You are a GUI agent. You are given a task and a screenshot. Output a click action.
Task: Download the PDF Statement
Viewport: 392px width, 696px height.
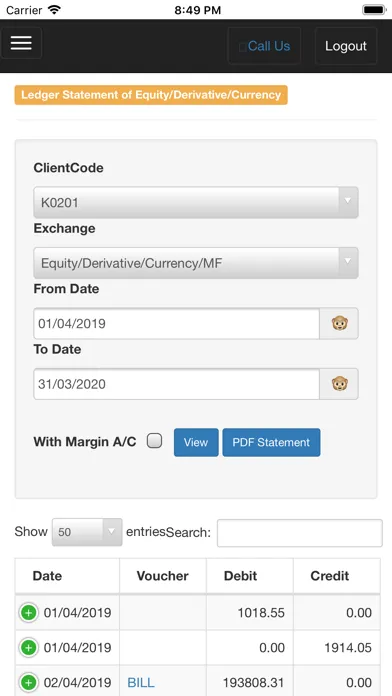[x=271, y=442]
